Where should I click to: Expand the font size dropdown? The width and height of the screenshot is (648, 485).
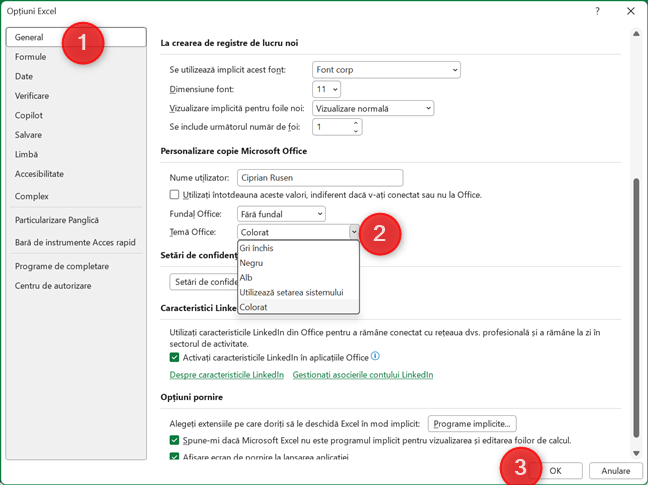click(x=334, y=89)
